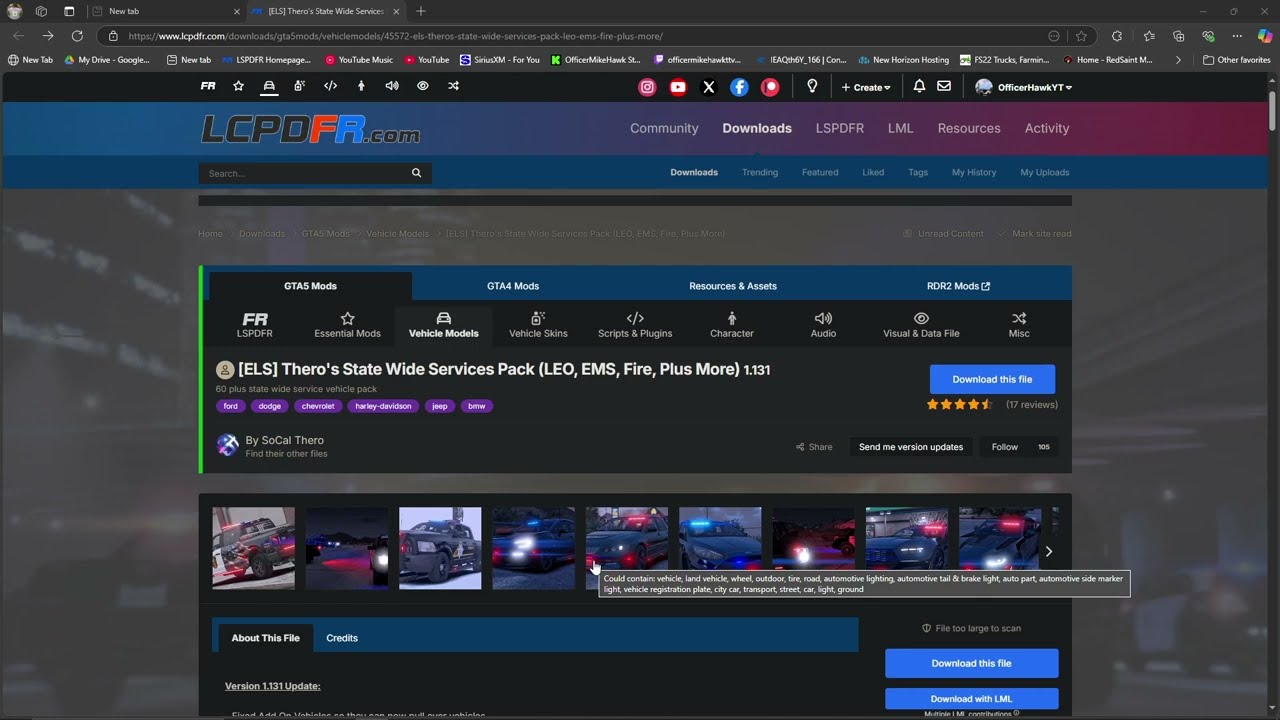Click the search magnifier icon
This screenshot has width=1280, height=720.
tap(417, 173)
